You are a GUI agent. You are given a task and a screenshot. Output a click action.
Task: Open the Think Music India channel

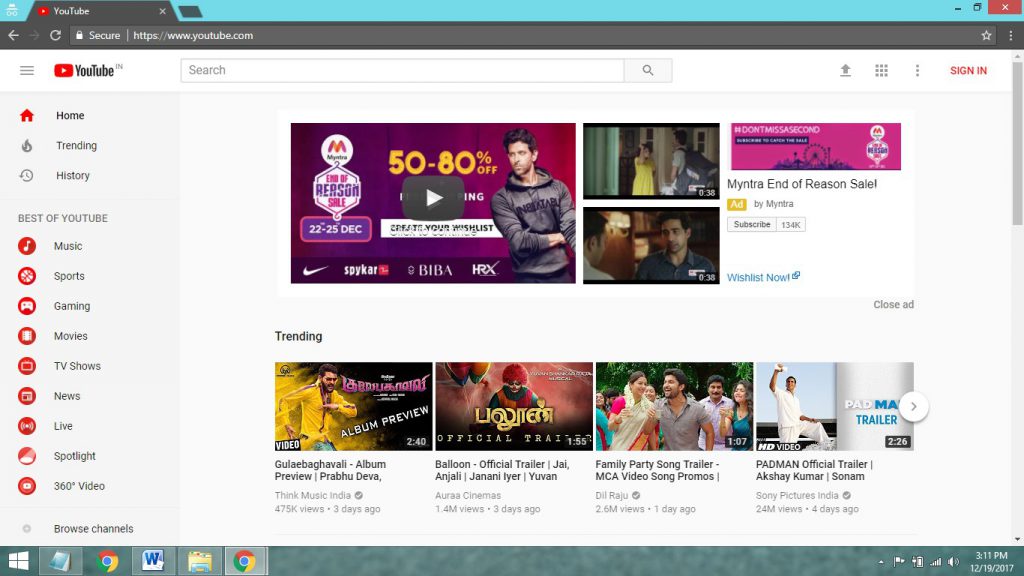point(313,496)
